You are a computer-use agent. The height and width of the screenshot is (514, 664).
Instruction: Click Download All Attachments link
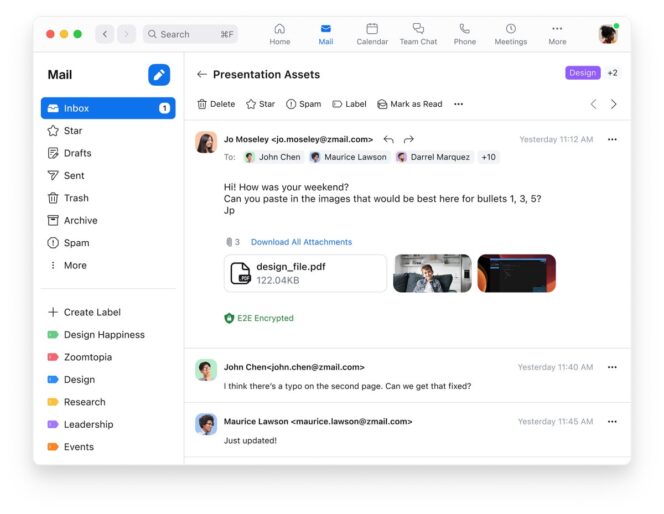tap(301, 242)
